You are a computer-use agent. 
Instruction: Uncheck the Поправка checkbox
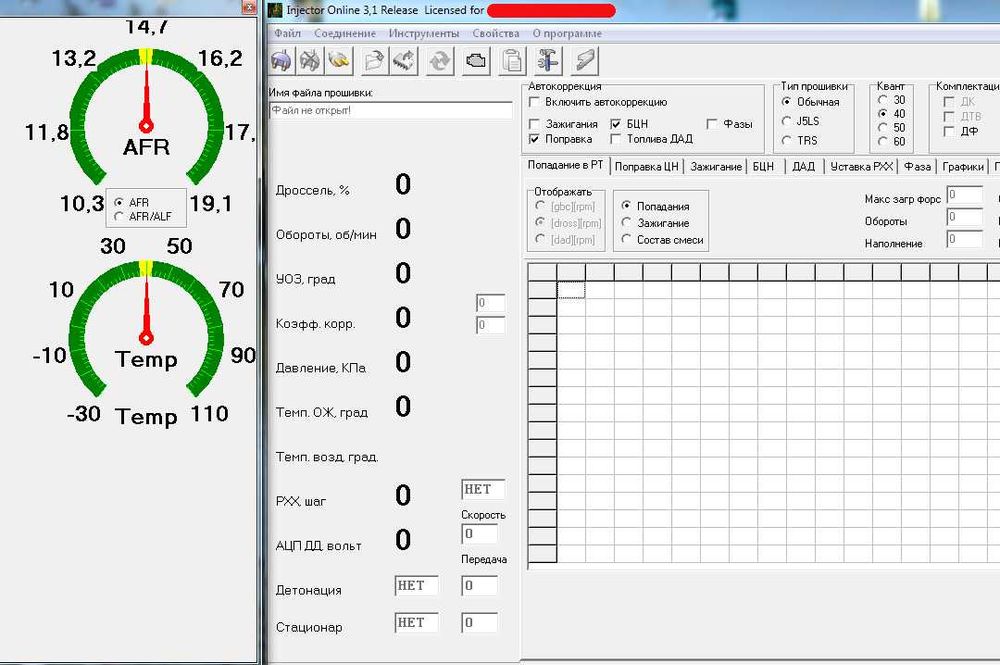pos(534,139)
